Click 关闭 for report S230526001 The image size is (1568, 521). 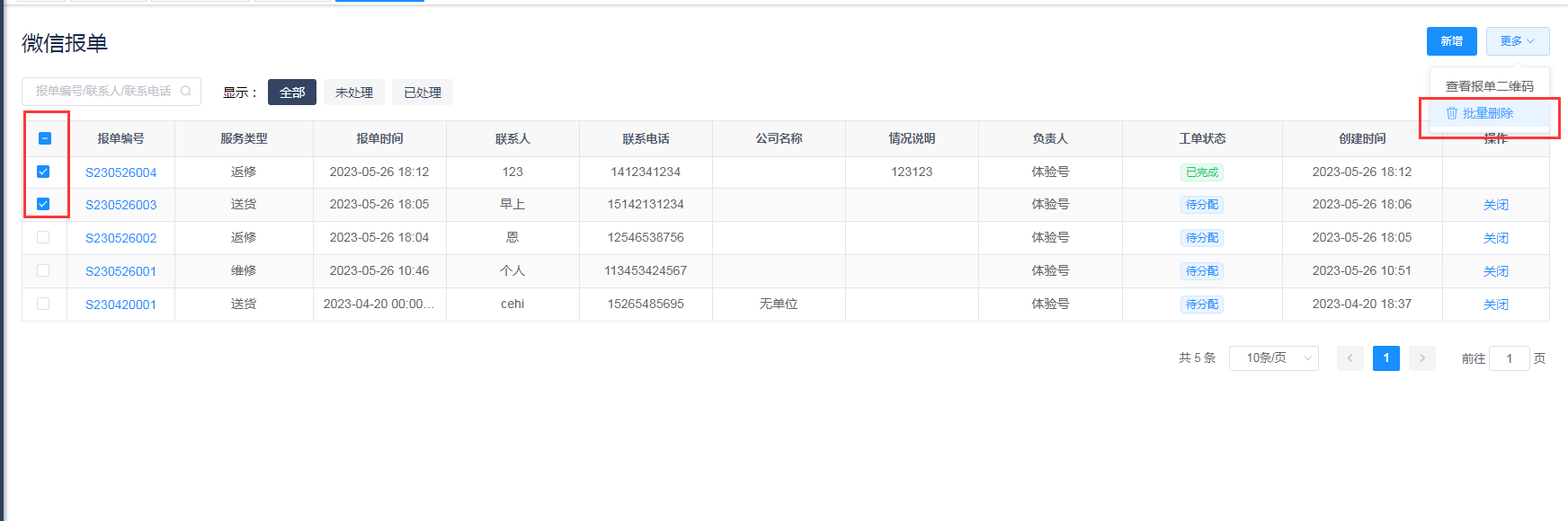1495,271
